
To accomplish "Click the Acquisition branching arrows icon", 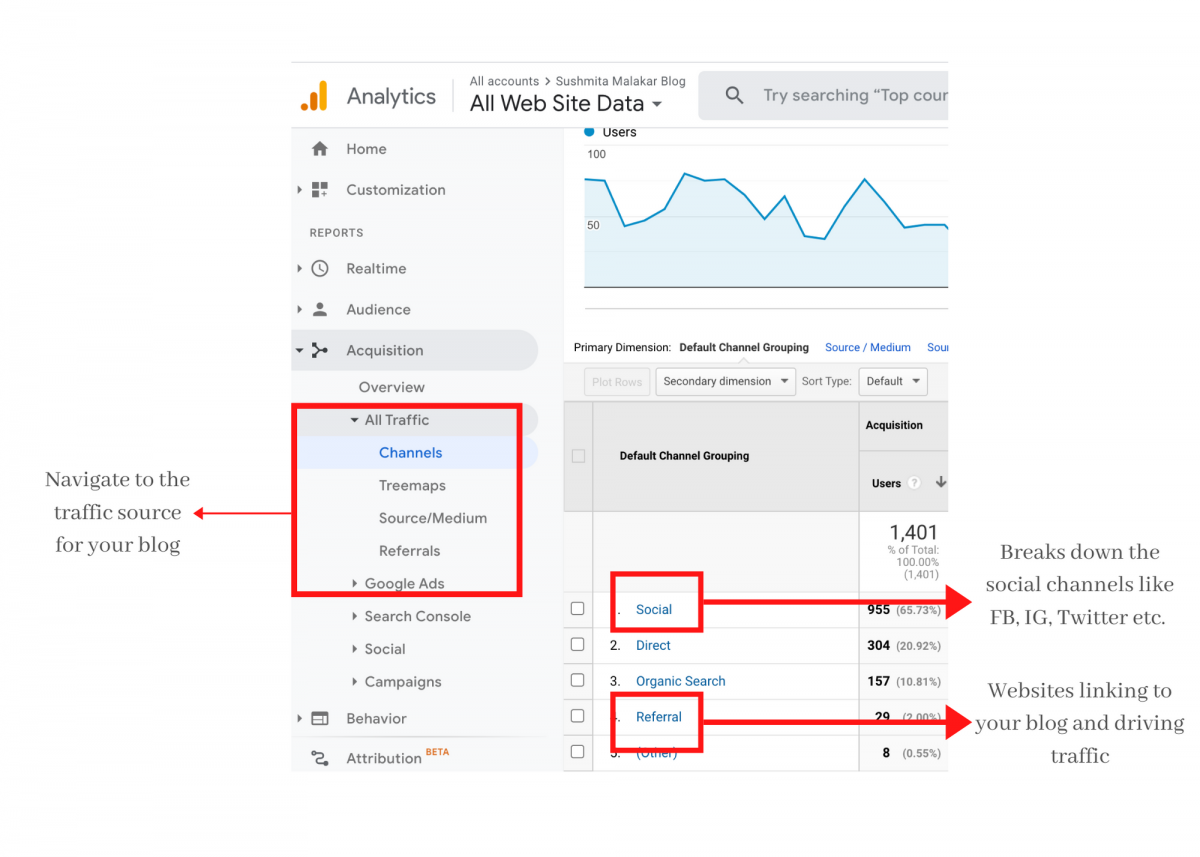I will (320, 350).
